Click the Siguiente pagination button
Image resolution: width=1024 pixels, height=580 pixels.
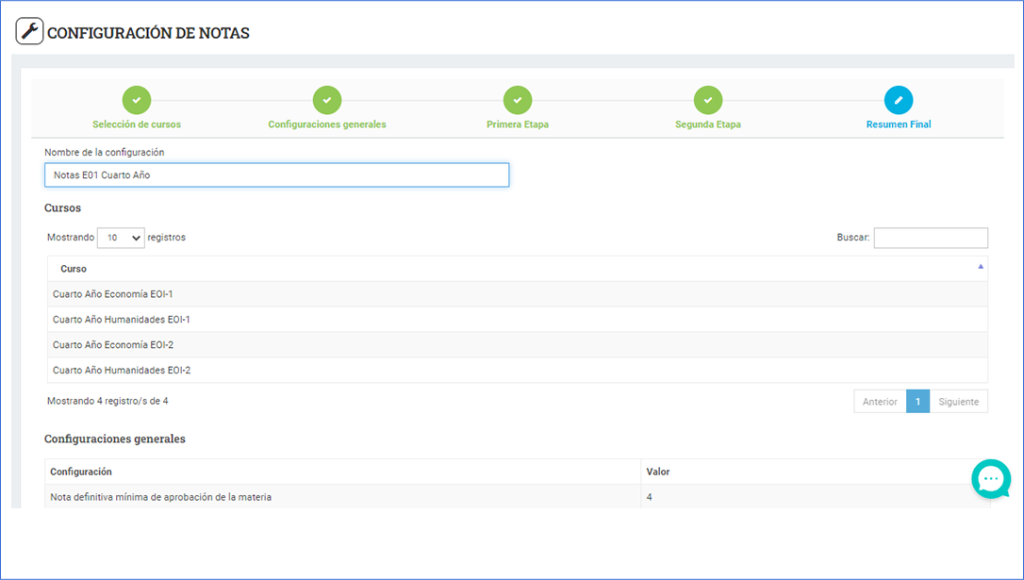[959, 402]
